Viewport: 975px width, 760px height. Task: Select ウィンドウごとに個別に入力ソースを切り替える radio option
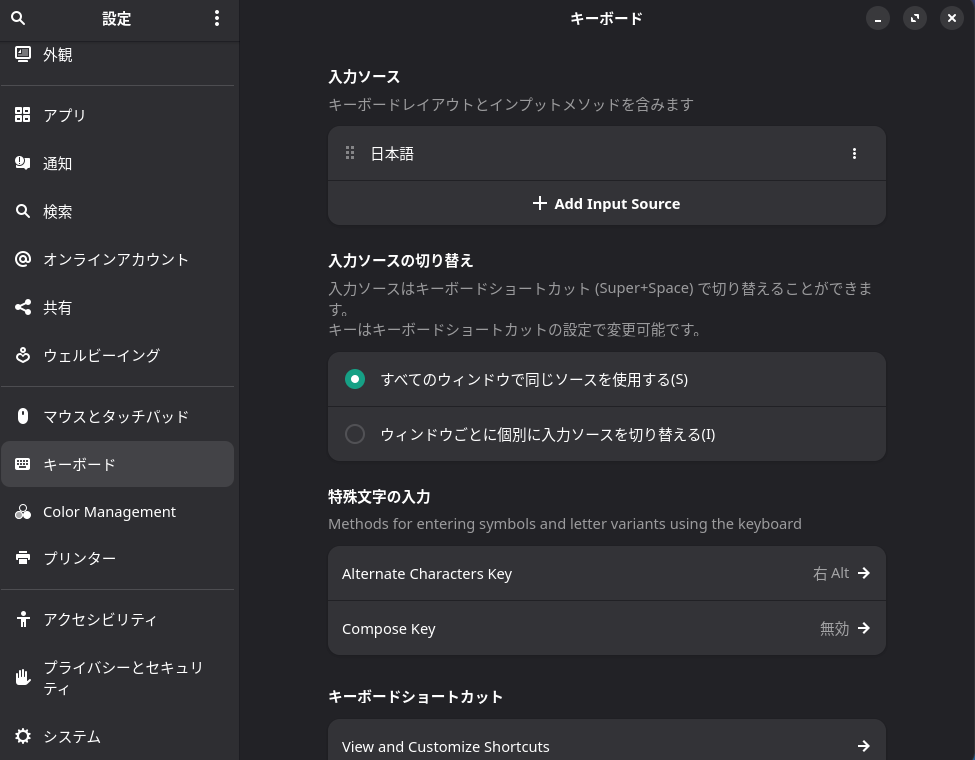[x=355, y=434]
